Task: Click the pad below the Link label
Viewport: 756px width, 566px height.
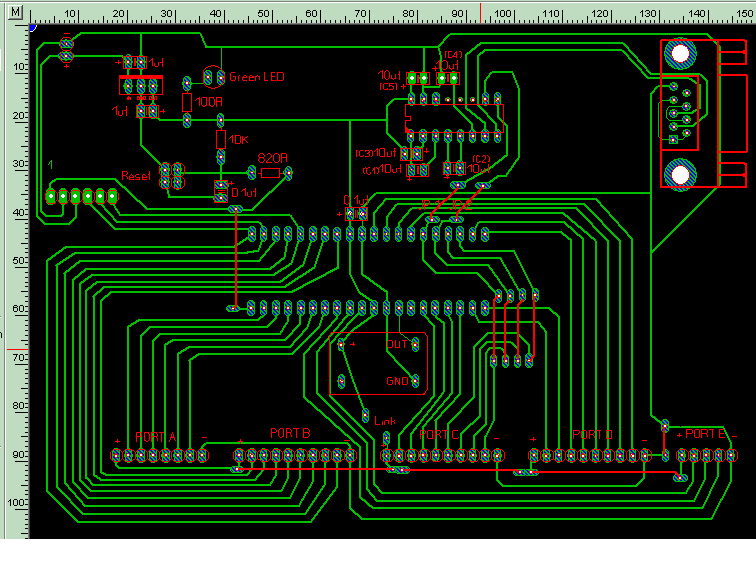Action: (386, 438)
